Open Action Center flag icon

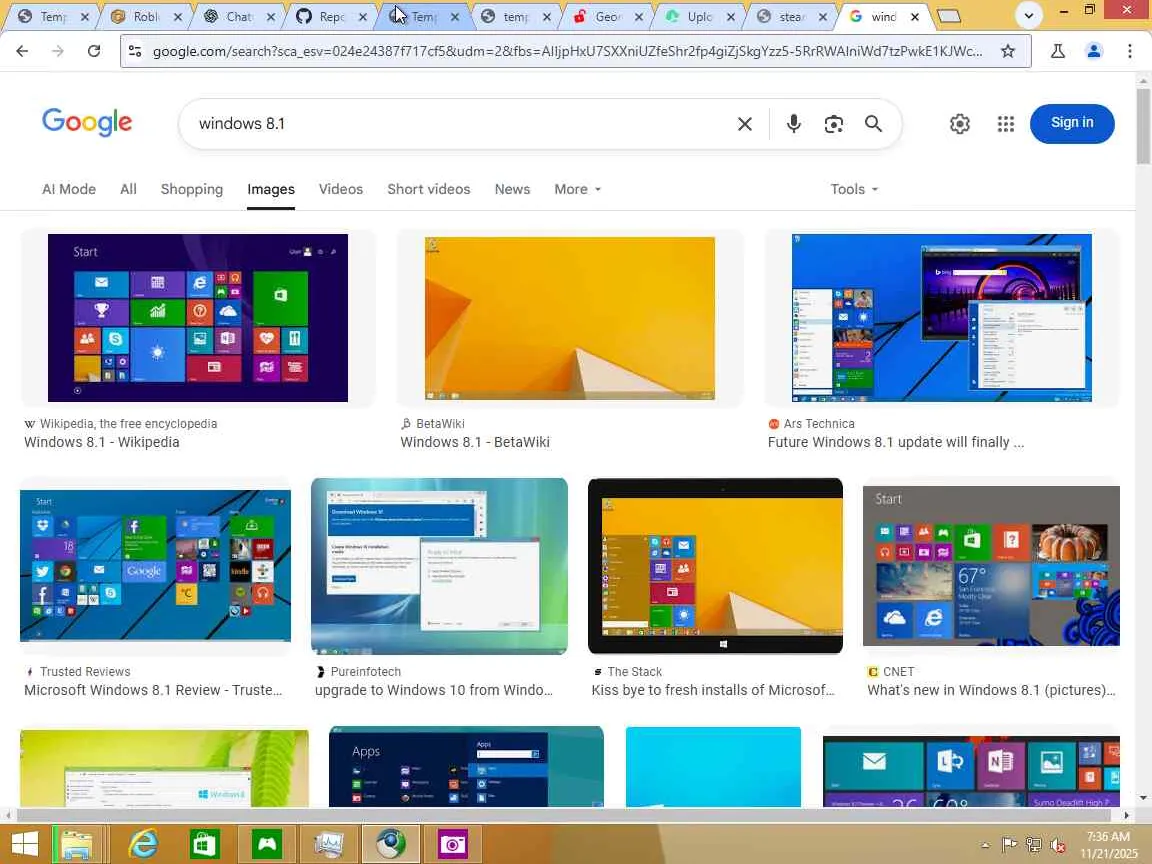tap(1010, 845)
